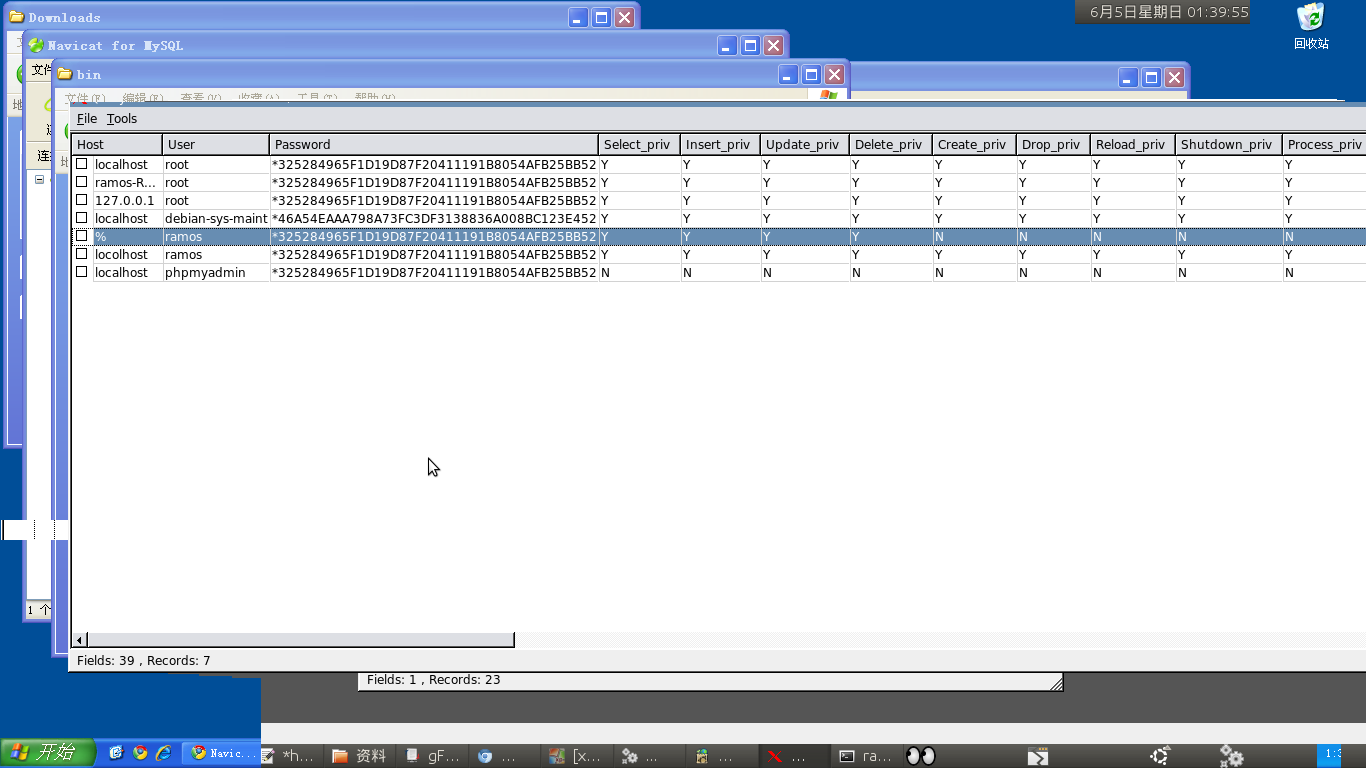Click the Select_priv column header
This screenshot has width=1366, height=768.
tap(640, 144)
